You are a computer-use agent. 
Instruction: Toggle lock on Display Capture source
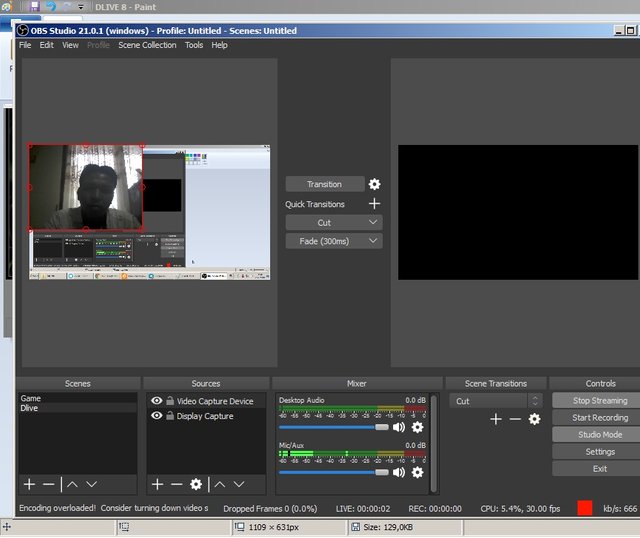click(170, 416)
